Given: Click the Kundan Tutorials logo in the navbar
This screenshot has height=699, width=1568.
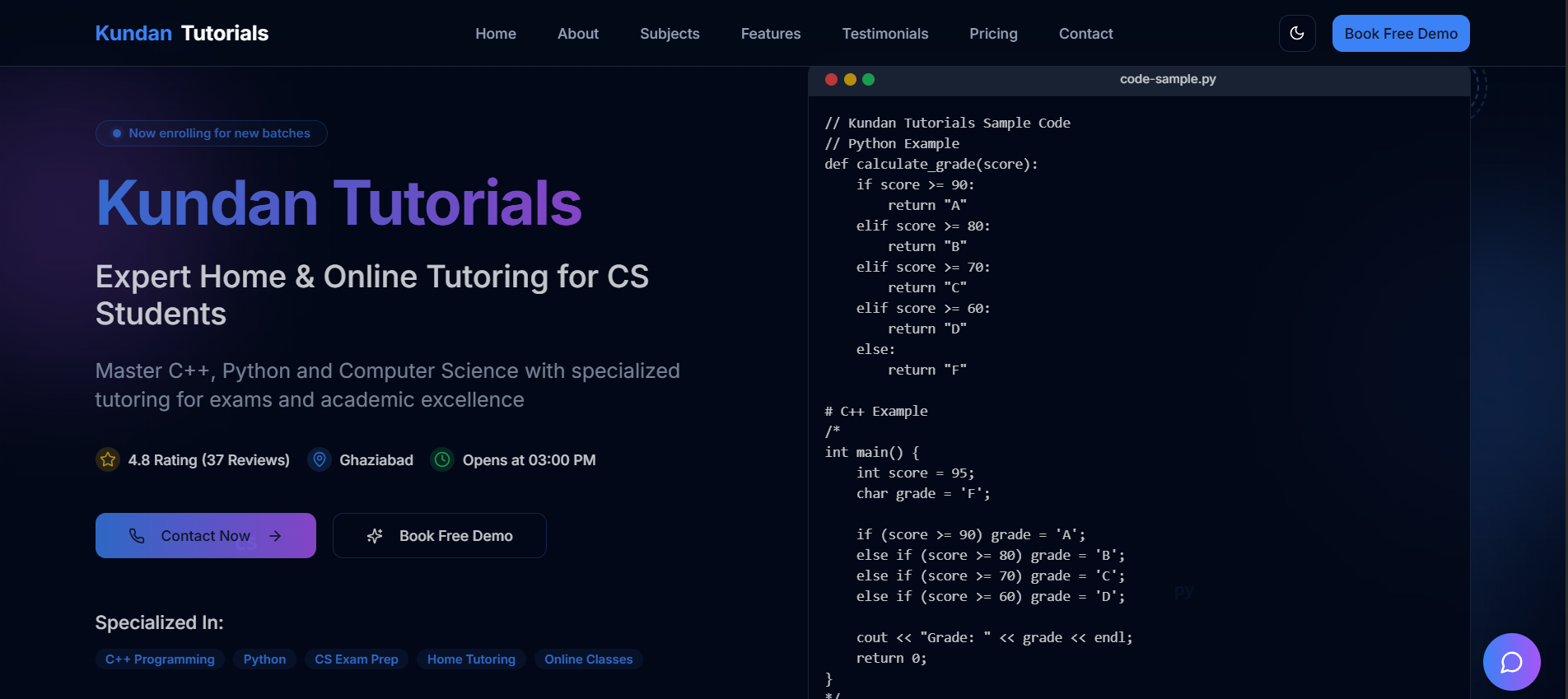Looking at the screenshot, I should [182, 33].
